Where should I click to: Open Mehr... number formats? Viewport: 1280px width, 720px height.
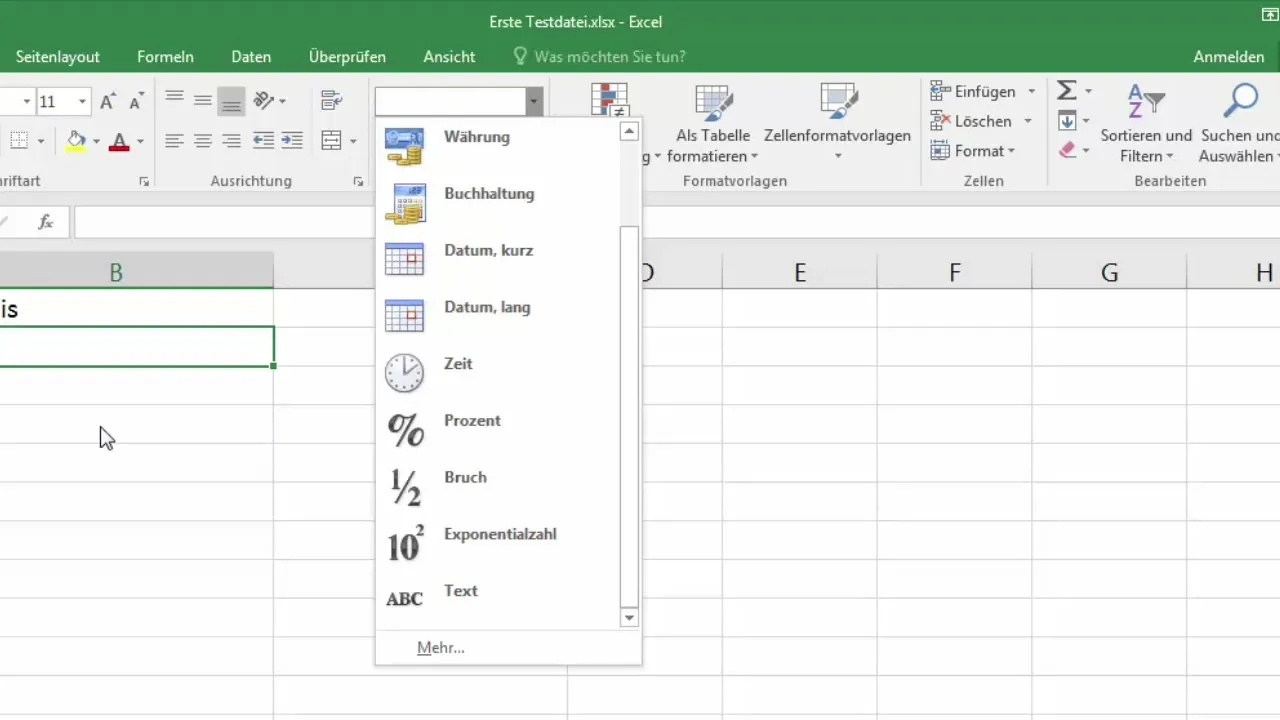tap(441, 648)
